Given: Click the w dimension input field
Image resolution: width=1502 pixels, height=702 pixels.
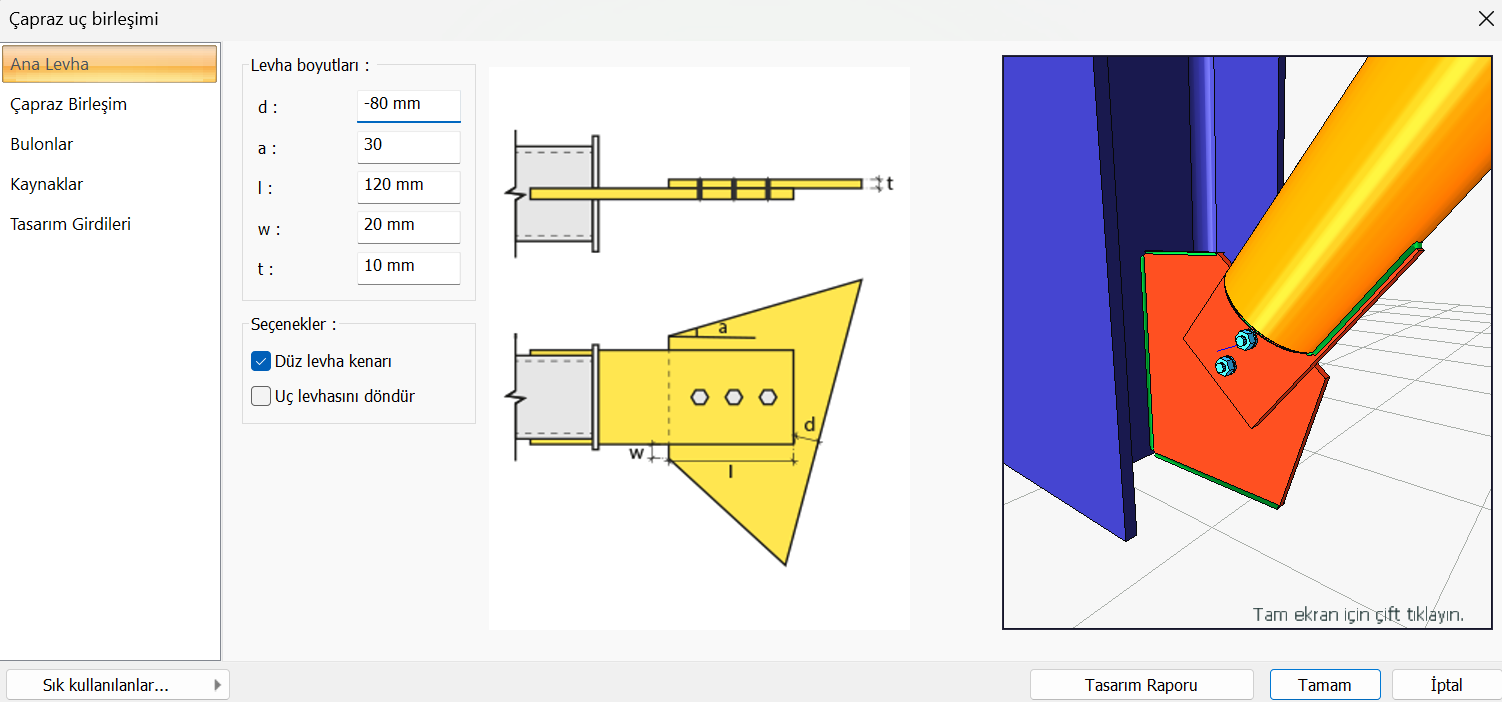Looking at the screenshot, I should point(408,226).
